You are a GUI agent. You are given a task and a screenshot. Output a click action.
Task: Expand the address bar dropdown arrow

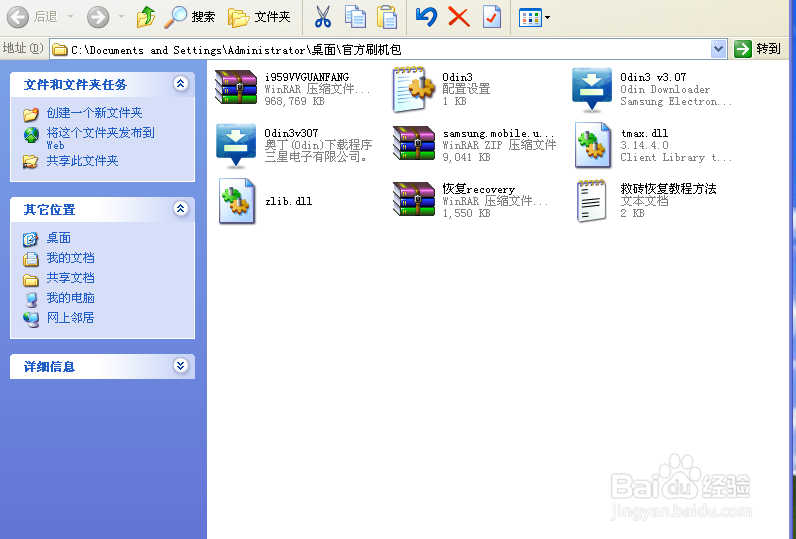point(718,49)
